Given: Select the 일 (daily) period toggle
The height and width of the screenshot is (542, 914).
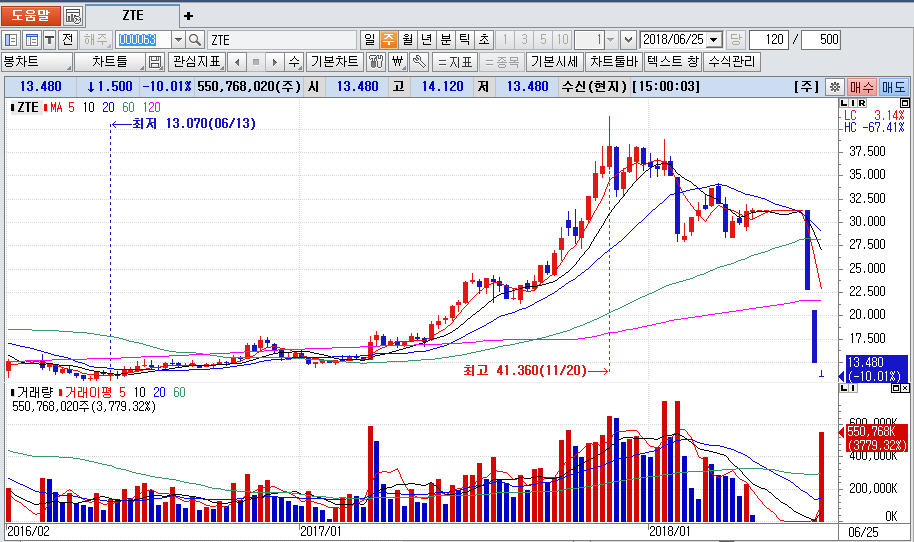Looking at the screenshot, I should pos(369,40).
